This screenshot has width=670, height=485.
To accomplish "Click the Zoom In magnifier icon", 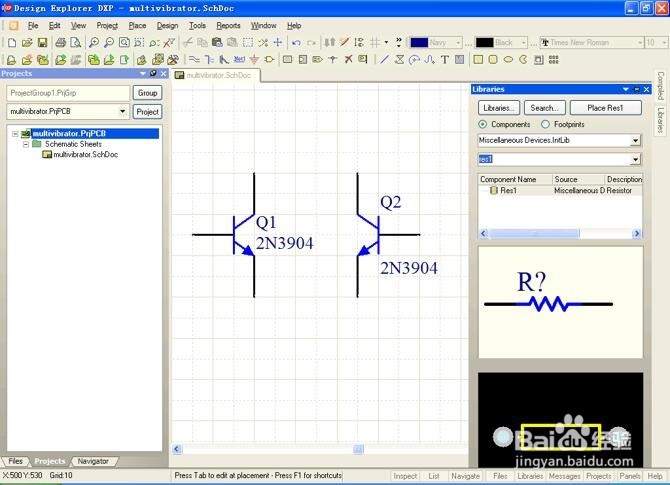I will [x=94, y=42].
